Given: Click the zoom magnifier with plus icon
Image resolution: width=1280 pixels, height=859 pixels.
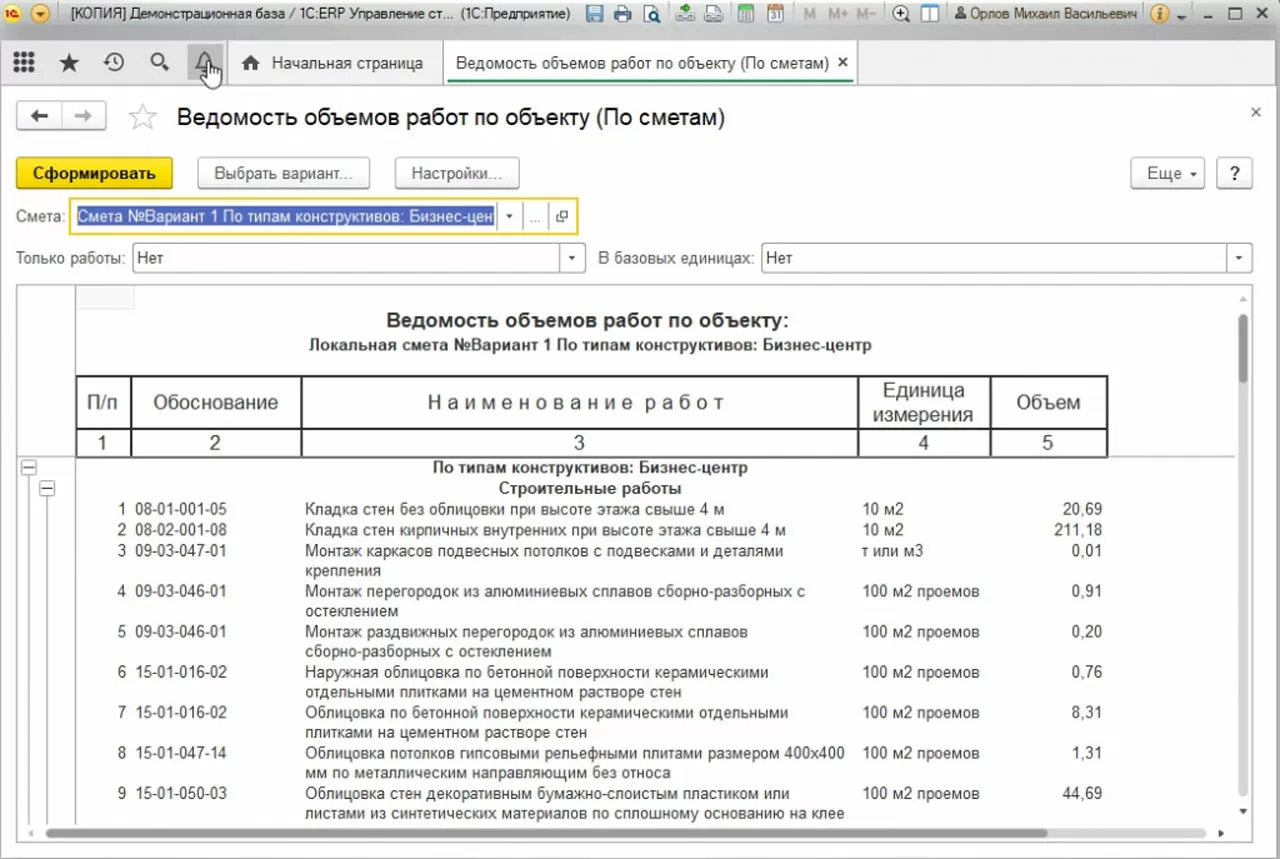Looking at the screenshot, I should coord(901,14).
